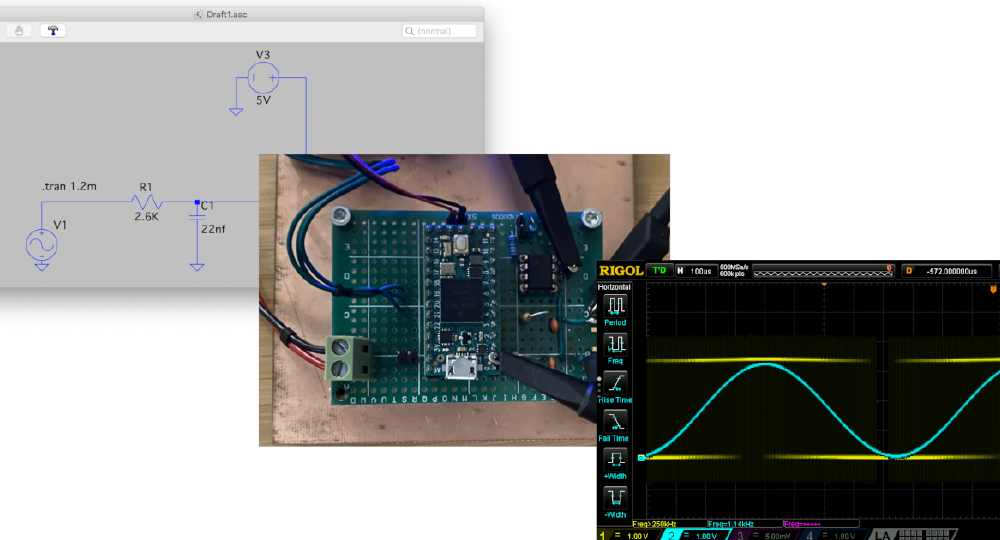Viewport: 1000px width, 540px height.
Task: Click the hammer control panel button
Action: coord(53,31)
